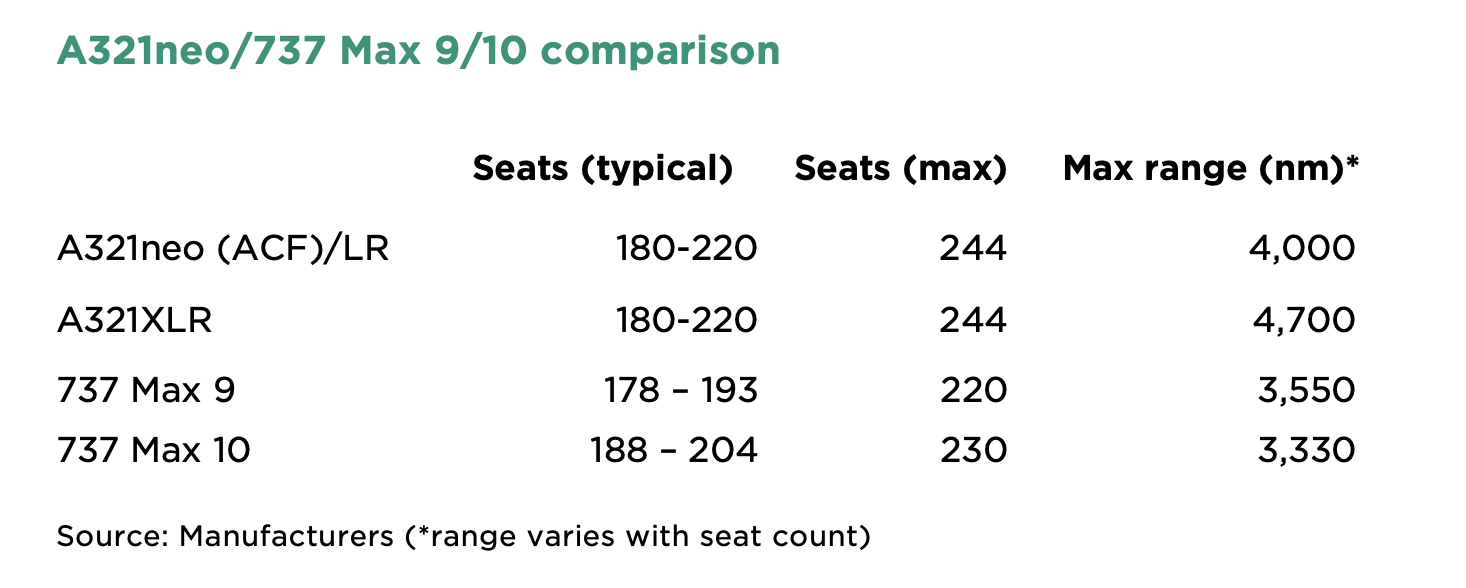1466x588 pixels.
Task: Click A321XLR's 244 max seats value
Action: coord(973,320)
